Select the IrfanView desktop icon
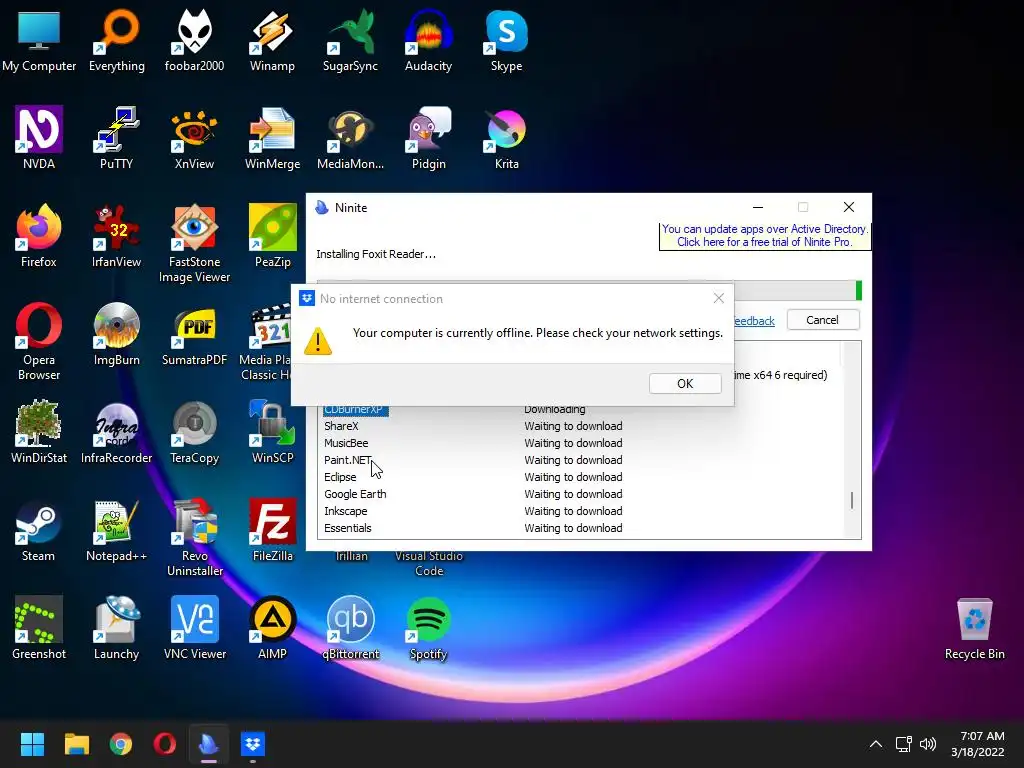 pyautogui.click(x=117, y=235)
